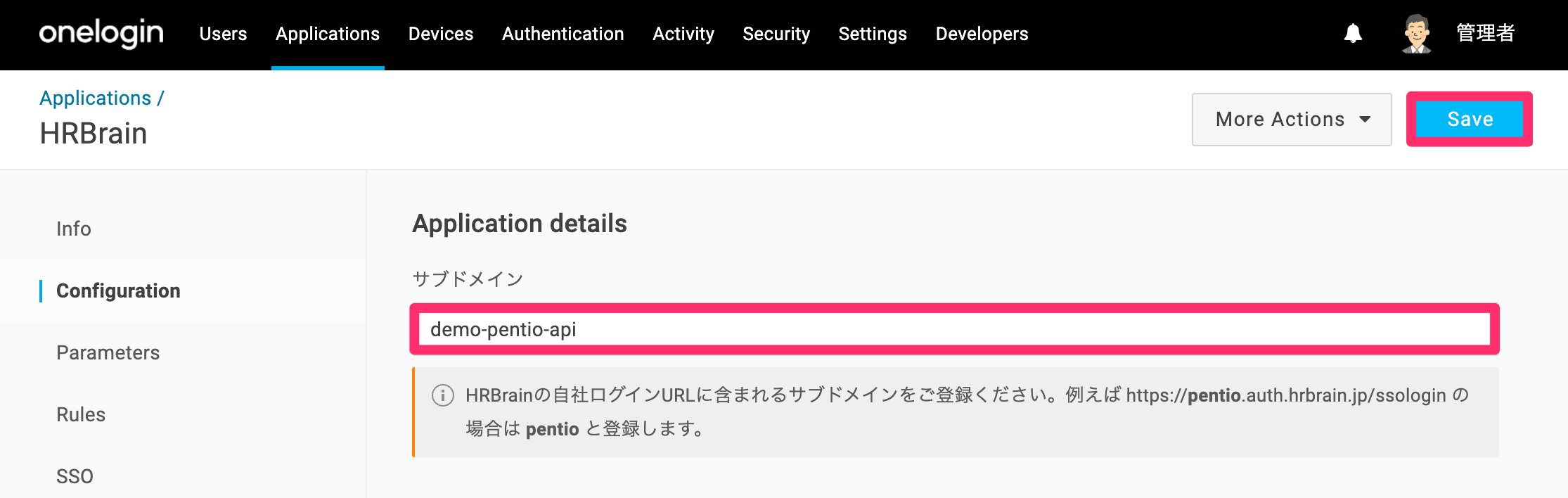
Task: Click the OneLogin logo
Action: pos(101,33)
